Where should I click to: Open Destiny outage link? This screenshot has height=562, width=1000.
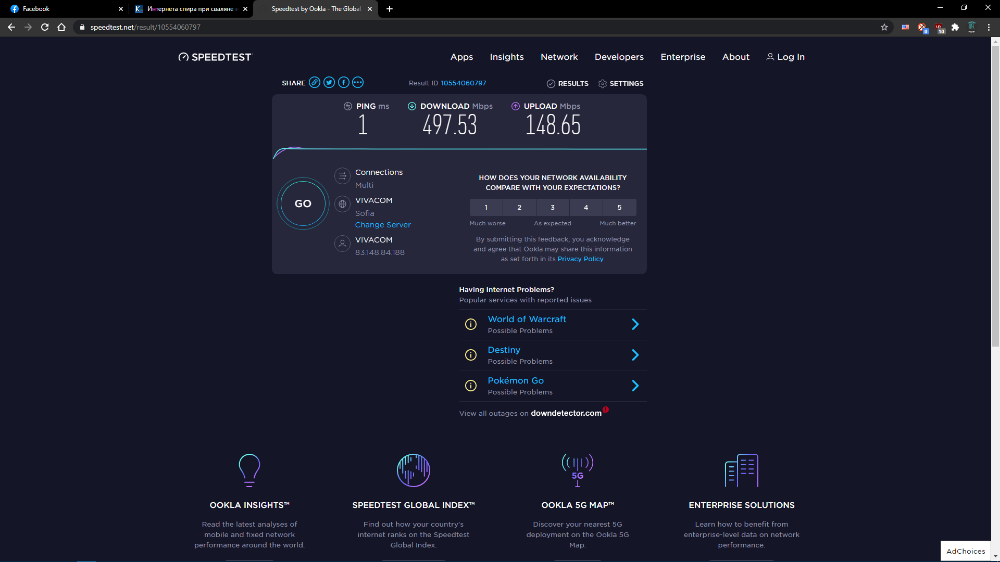click(504, 350)
